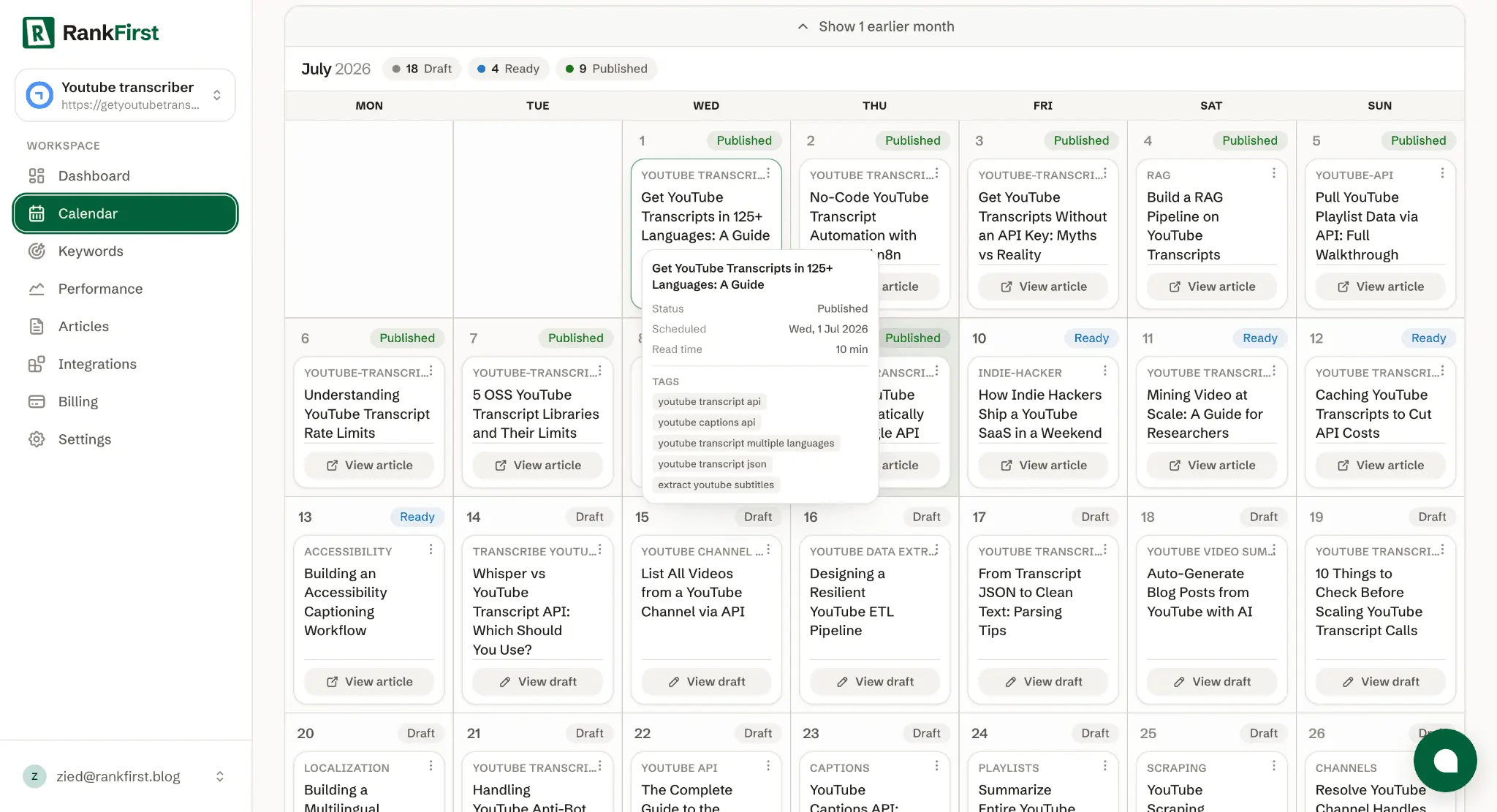
Task: Open options menu on YOUTUBE VIDEO SUM card
Action: (x=1273, y=549)
